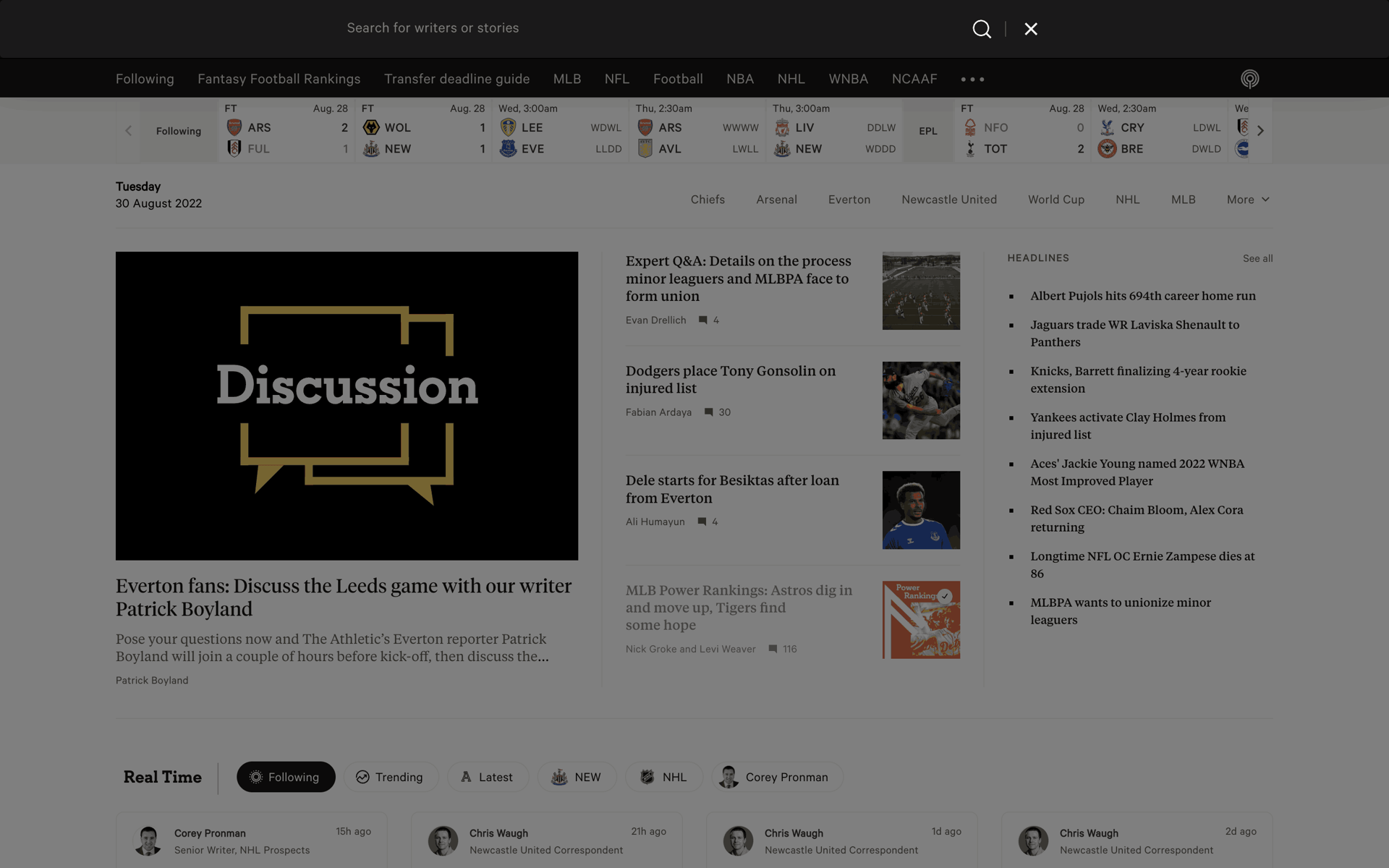1389x868 pixels.
Task: Go to NFL in navigation bar
Action: (617, 79)
